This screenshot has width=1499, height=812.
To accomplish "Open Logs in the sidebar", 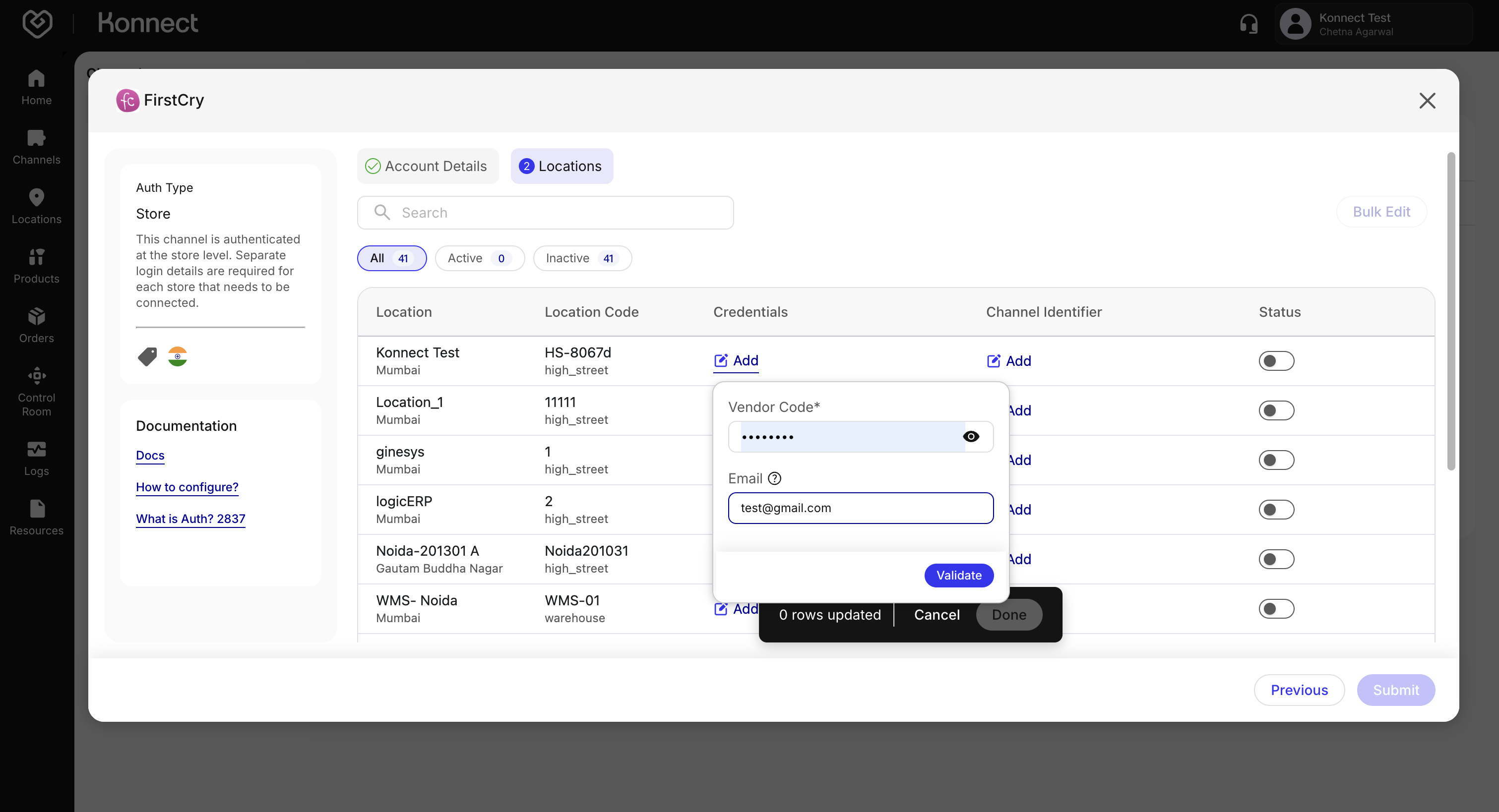I will [36, 459].
